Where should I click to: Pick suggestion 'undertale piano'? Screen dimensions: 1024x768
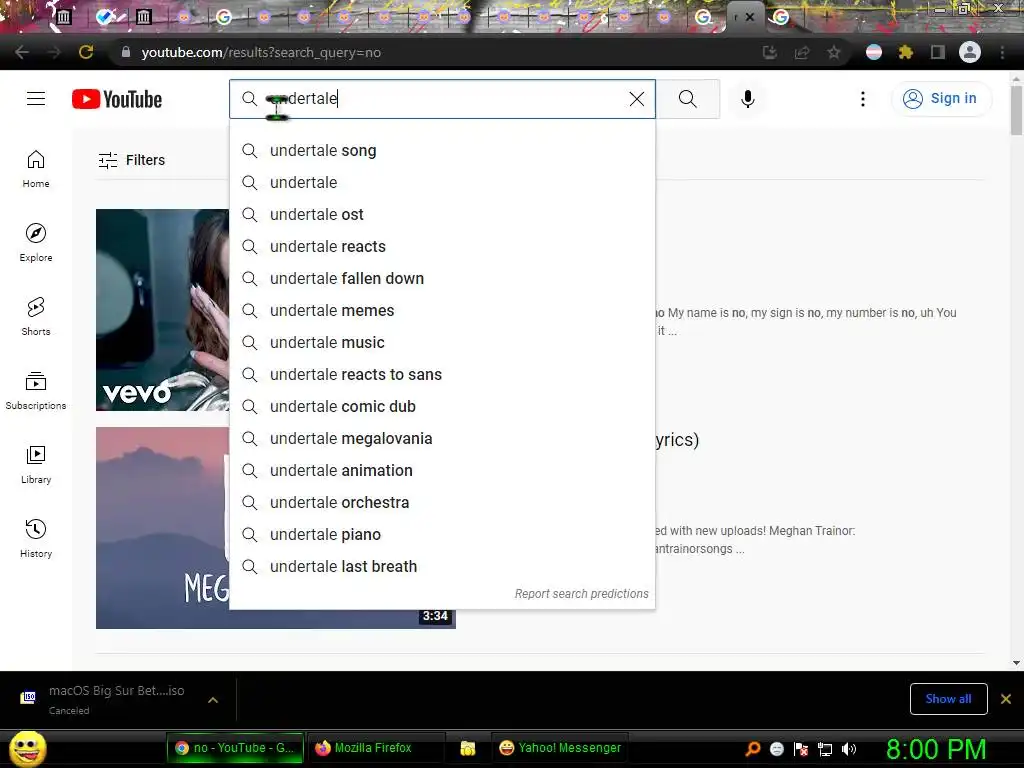point(442,535)
